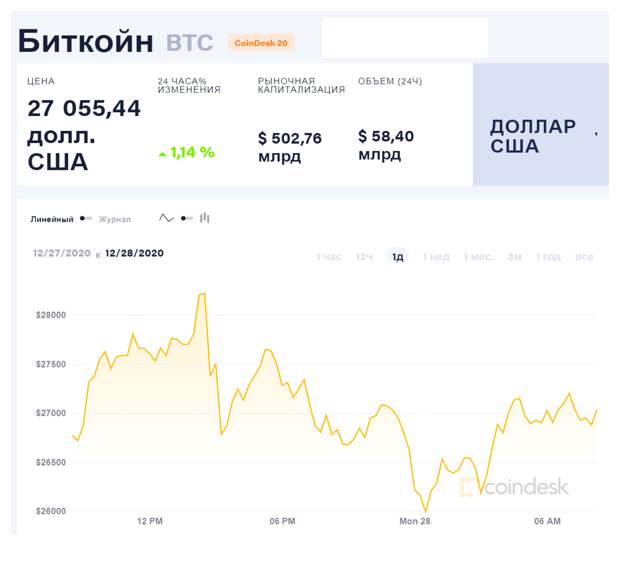Select the 1 нед time range
Screen dimensions: 620x568
pos(436,257)
